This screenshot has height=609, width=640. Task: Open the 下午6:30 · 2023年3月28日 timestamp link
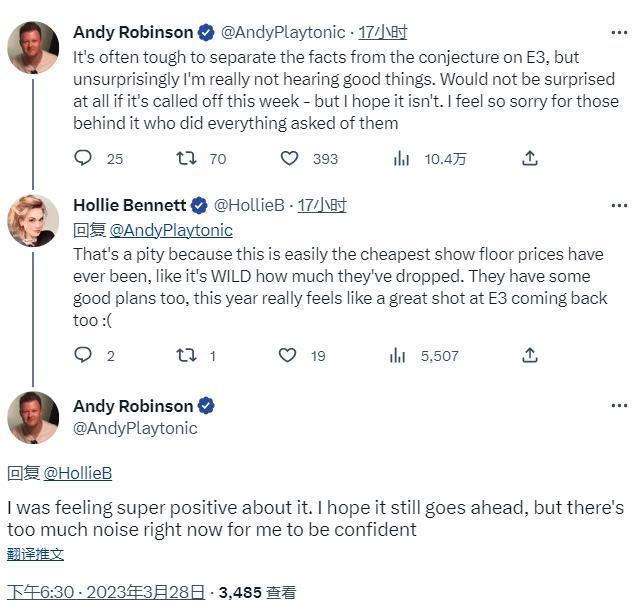[x=107, y=592]
